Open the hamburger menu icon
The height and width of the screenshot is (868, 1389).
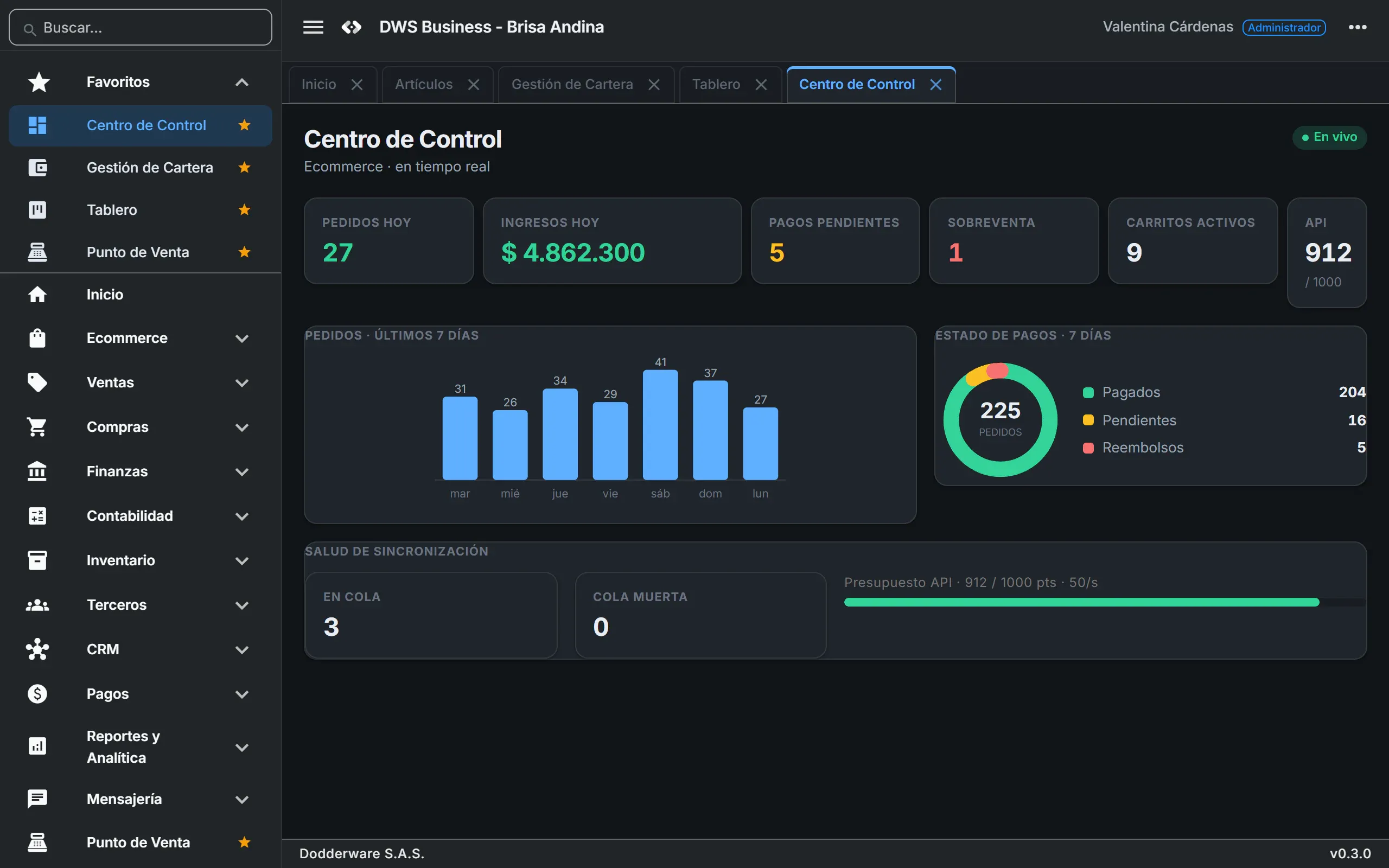(x=313, y=27)
